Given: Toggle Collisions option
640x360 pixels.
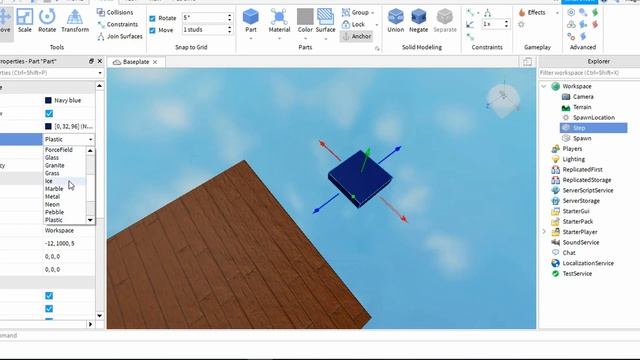Looking at the screenshot, I should (x=115, y=12).
